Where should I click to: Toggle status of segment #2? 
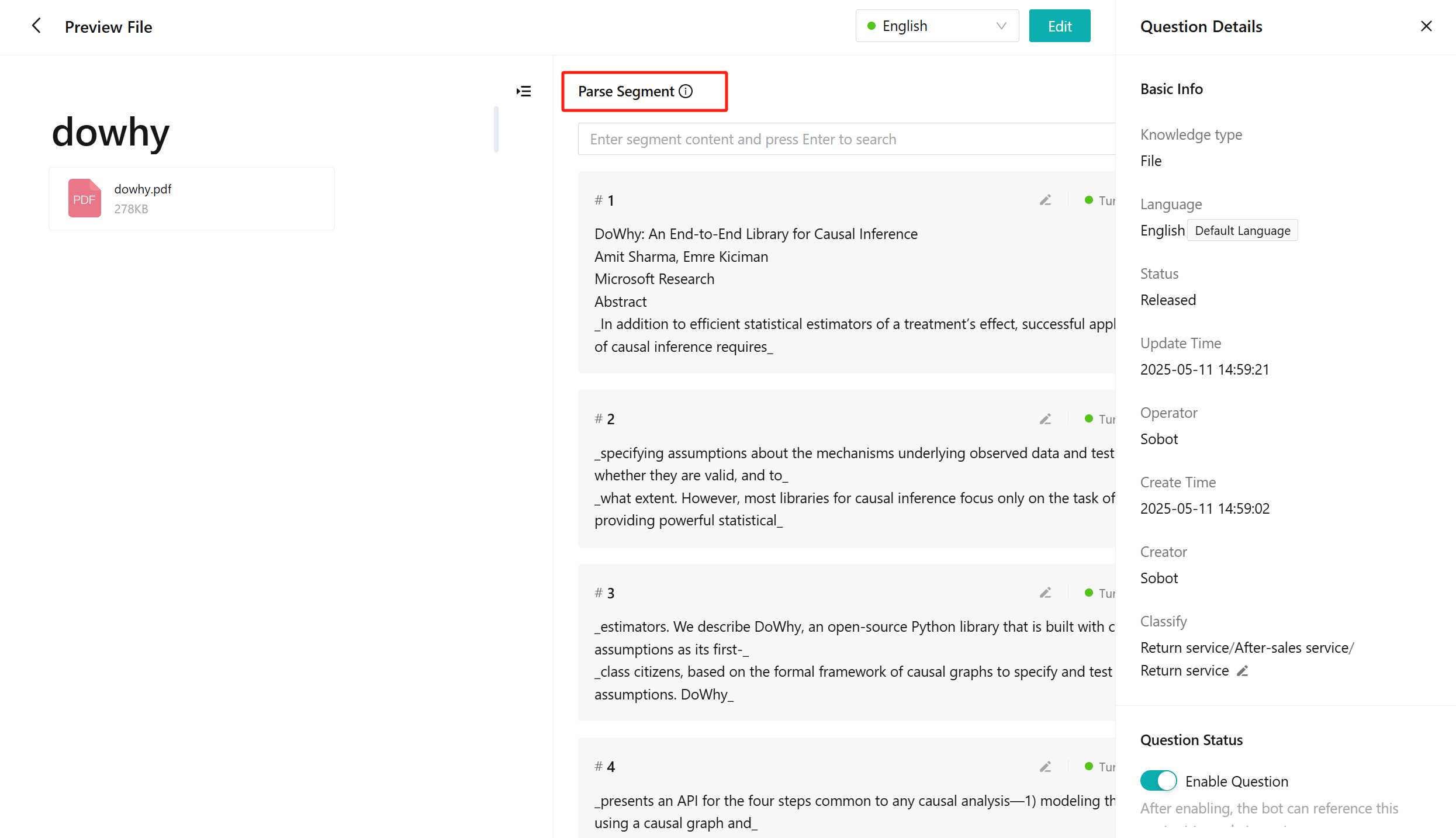(x=1100, y=419)
